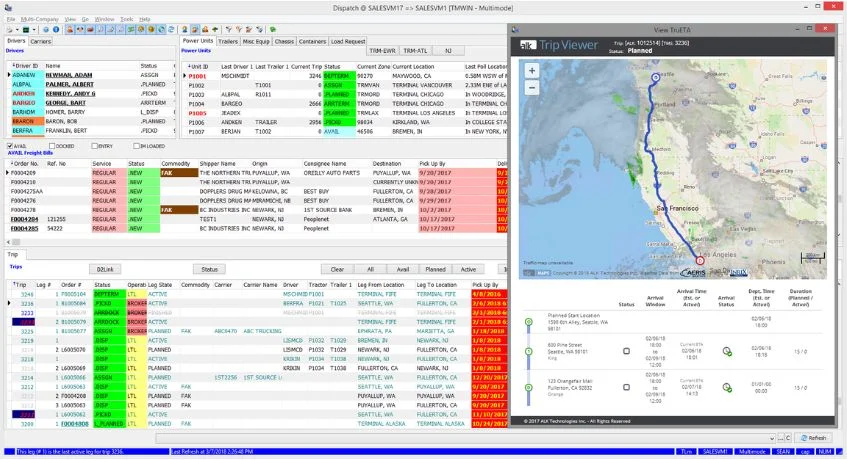The width and height of the screenshot is (847, 460).
Task: Open the bottom combo box dropdown arrow
Action: pyautogui.click(x=771, y=438)
